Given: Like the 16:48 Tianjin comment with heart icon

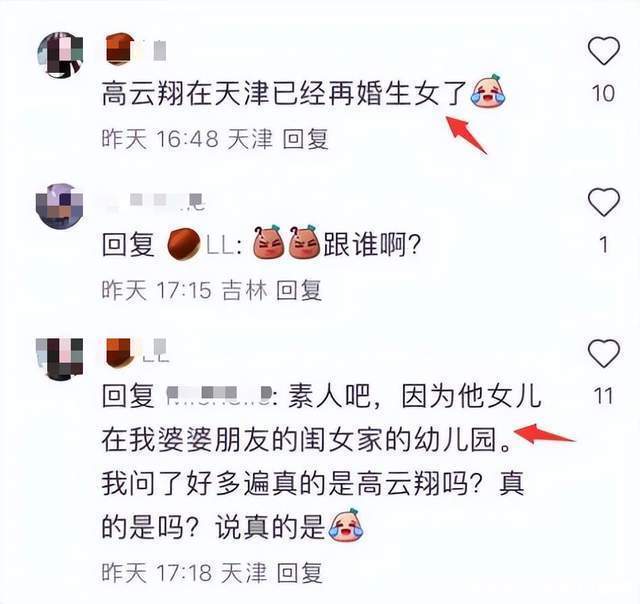Looking at the screenshot, I should click(x=604, y=51).
